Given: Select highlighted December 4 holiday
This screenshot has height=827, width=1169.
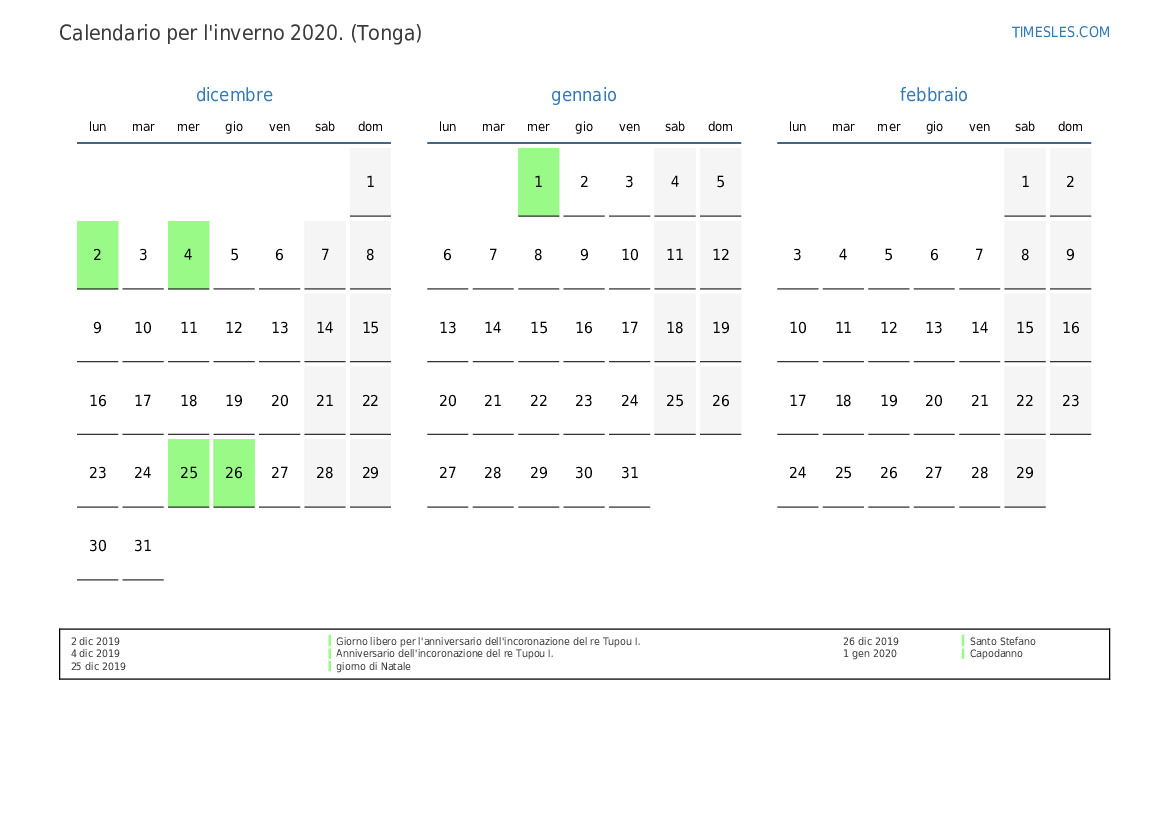Looking at the screenshot, I should pyautogui.click(x=189, y=255).
